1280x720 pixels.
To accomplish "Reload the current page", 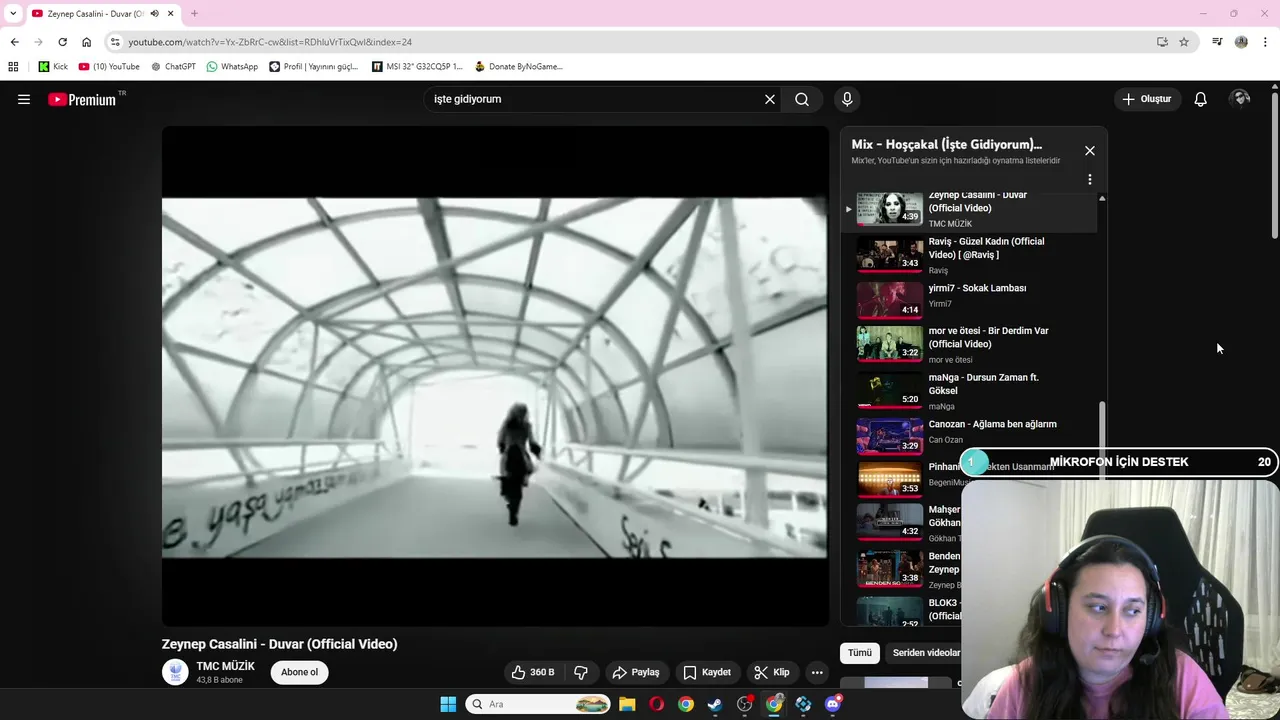I will 62,42.
